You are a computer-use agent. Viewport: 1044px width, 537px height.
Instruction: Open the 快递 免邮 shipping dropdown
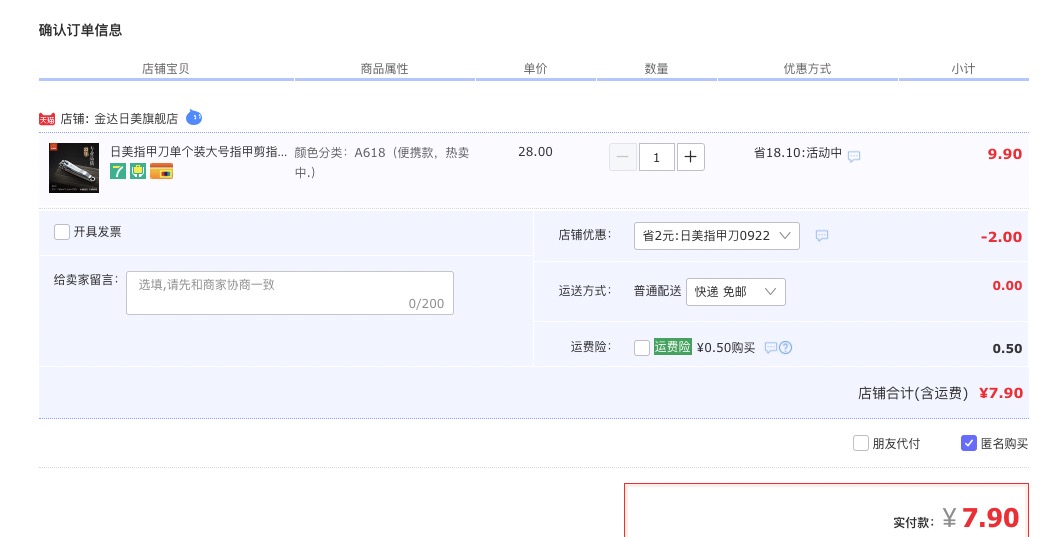[x=736, y=291]
